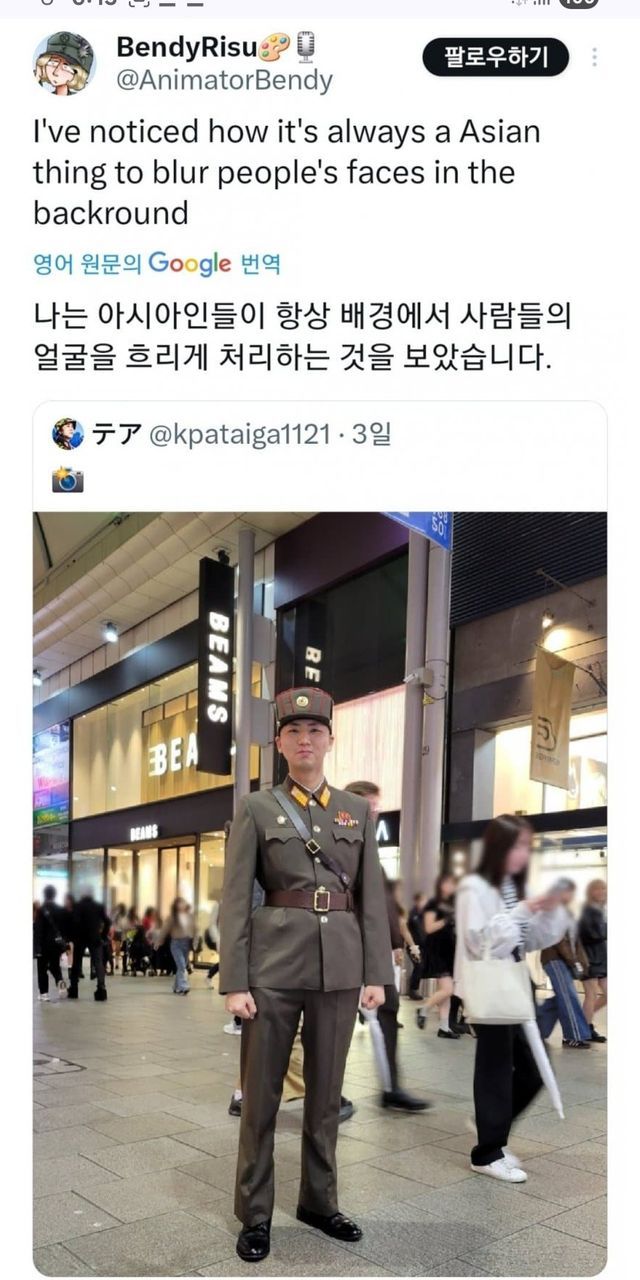The height and width of the screenshot is (1280, 640).
Task: Click the original English tweet text
Action: 286,172
